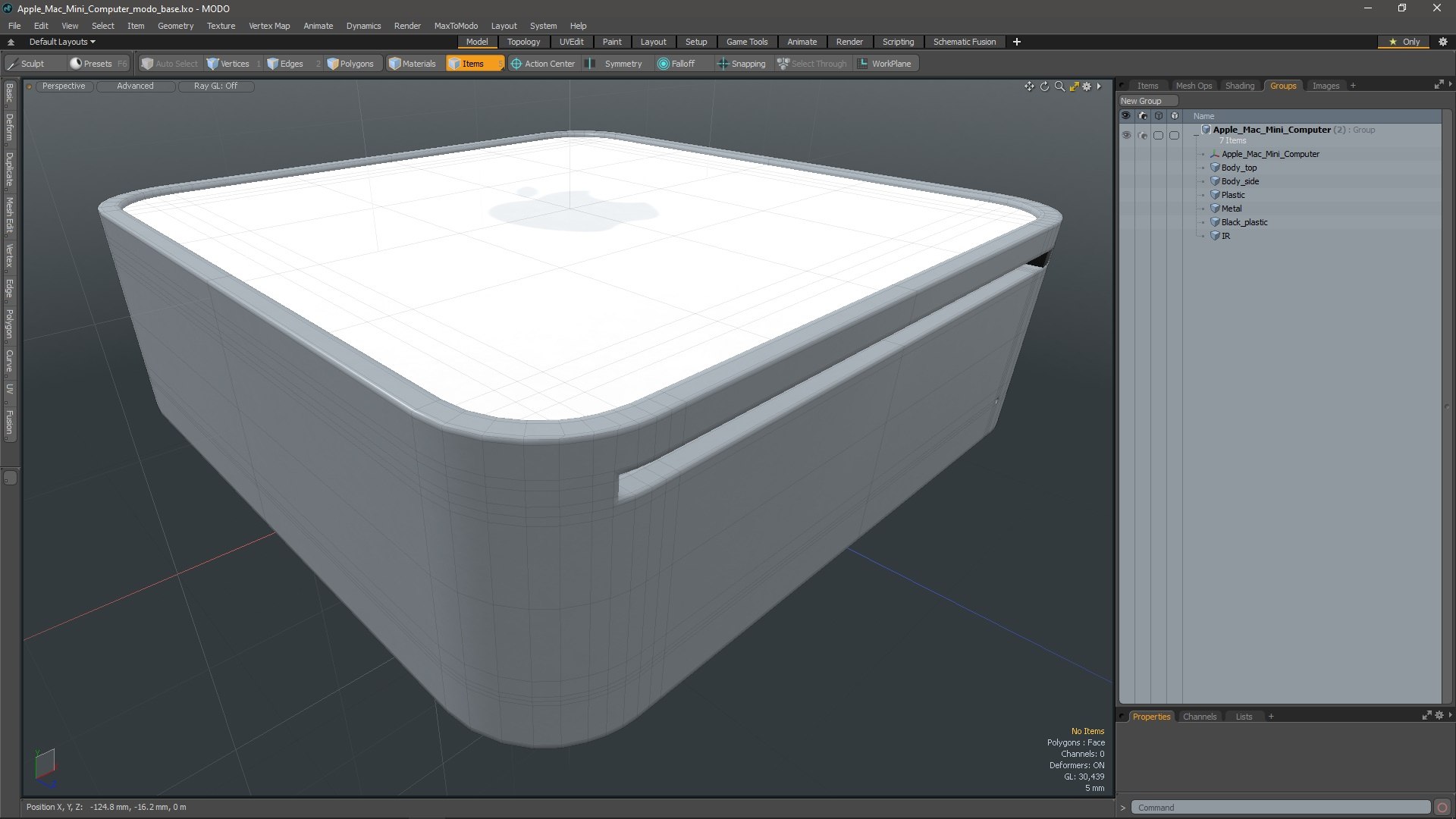Open layout settings gear at top right
This screenshot has height=819, width=1456.
pyautogui.click(x=1443, y=42)
